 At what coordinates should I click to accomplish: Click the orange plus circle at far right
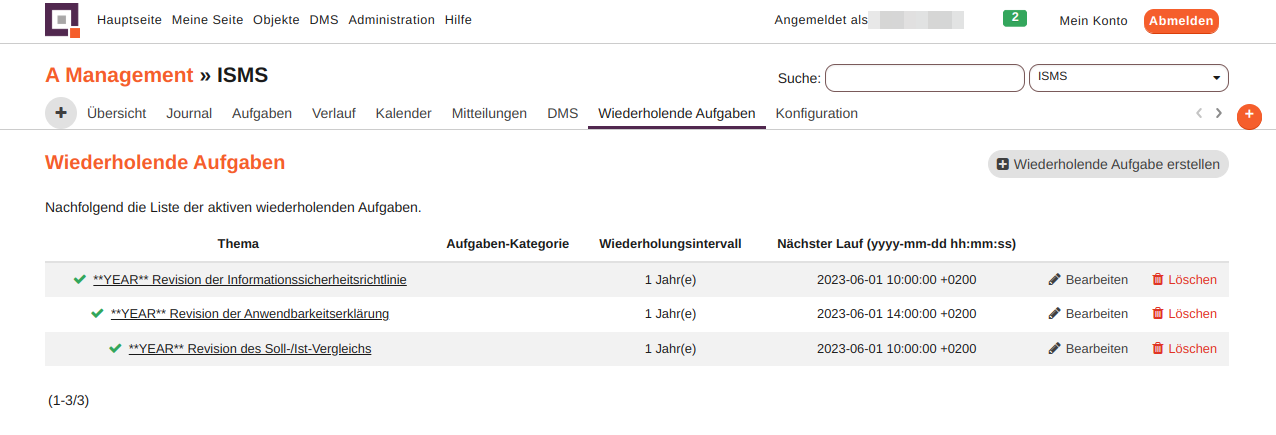(1249, 116)
